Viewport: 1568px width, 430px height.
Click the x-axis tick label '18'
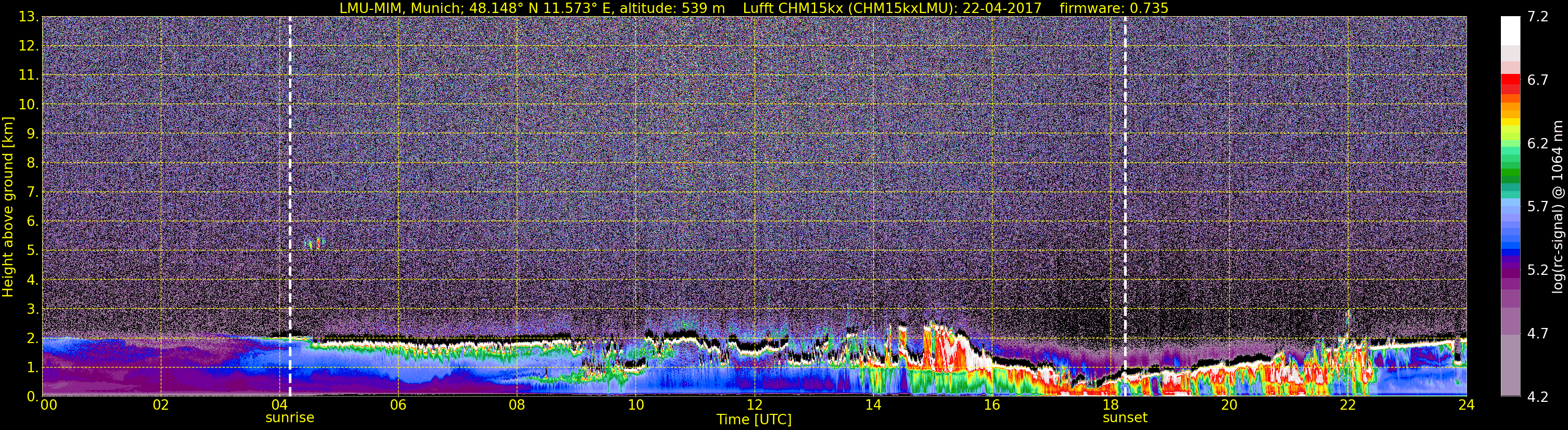[x=1110, y=406]
